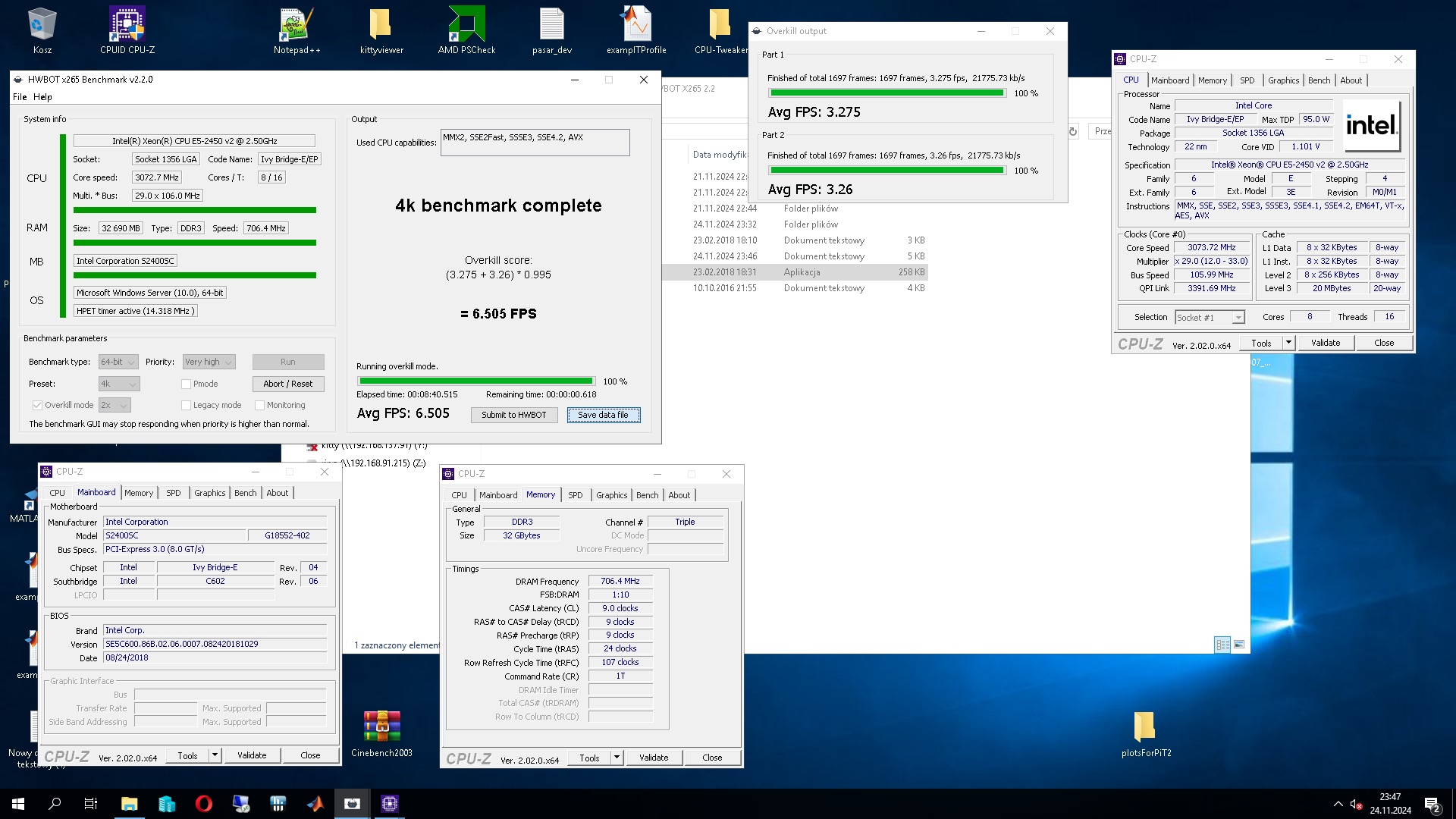Switch Explorer to large thumbnails view icon
1456x819 pixels.
[x=1239, y=644]
